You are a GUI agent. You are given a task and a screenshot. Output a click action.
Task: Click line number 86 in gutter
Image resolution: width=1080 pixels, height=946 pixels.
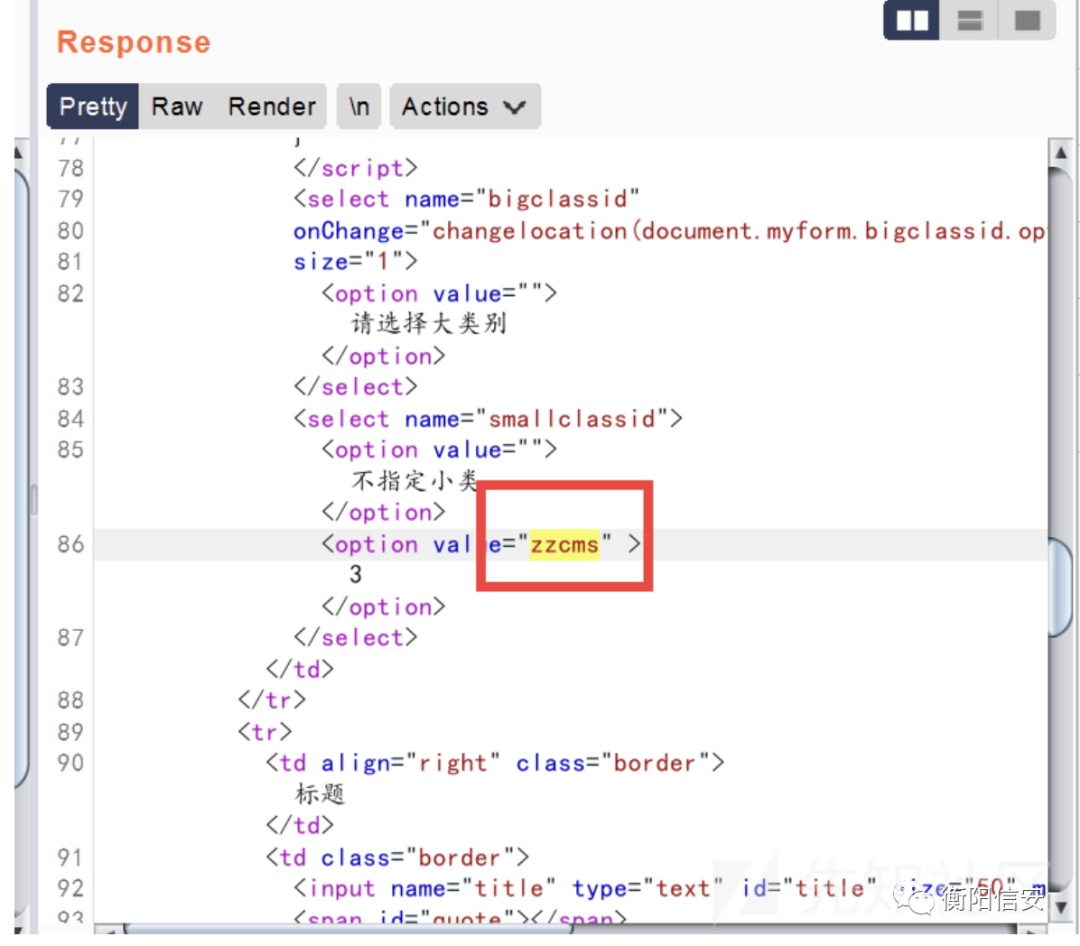[x=70, y=544]
